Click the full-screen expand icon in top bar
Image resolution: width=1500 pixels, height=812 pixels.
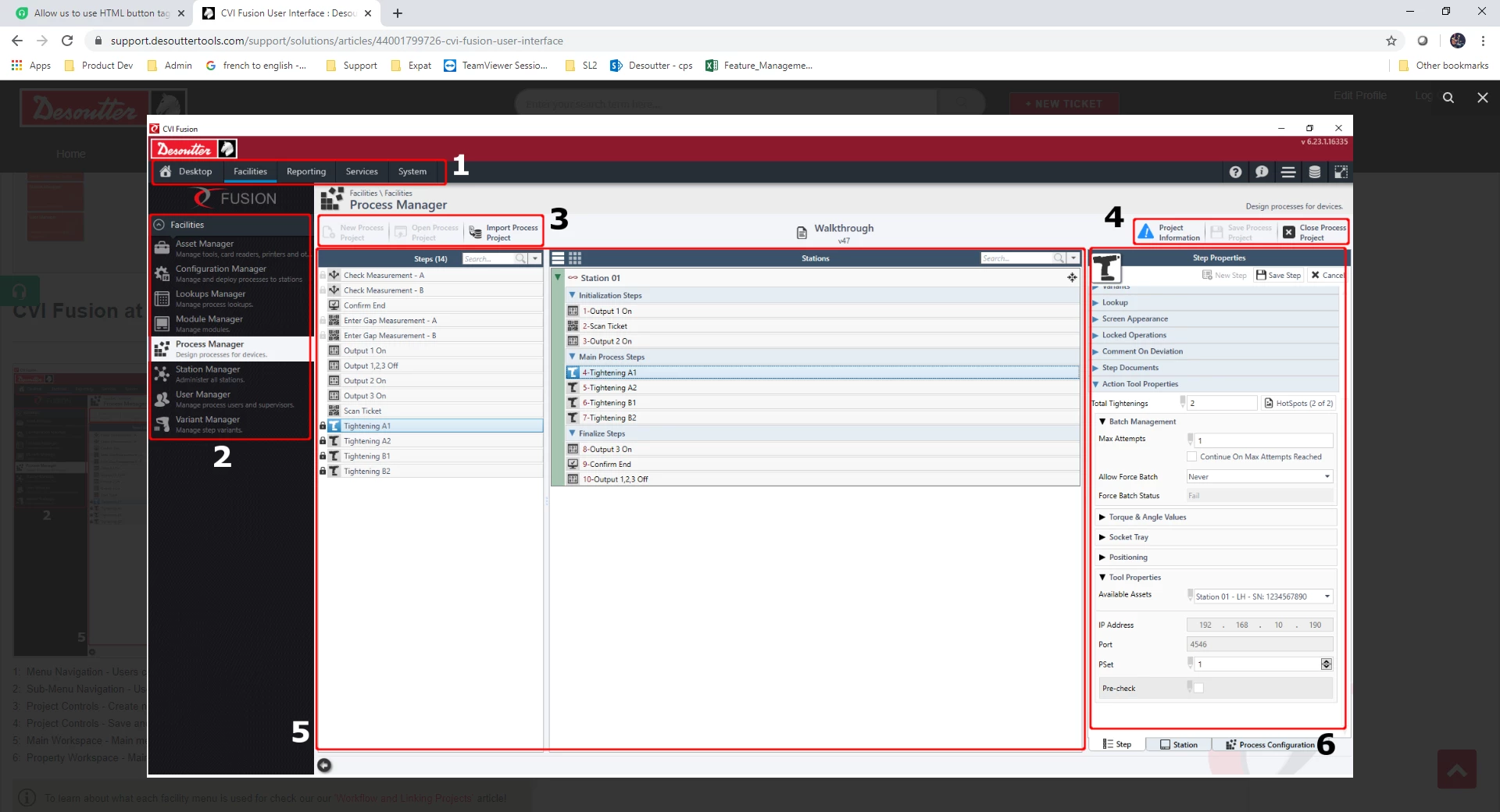click(x=1341, y=172)
